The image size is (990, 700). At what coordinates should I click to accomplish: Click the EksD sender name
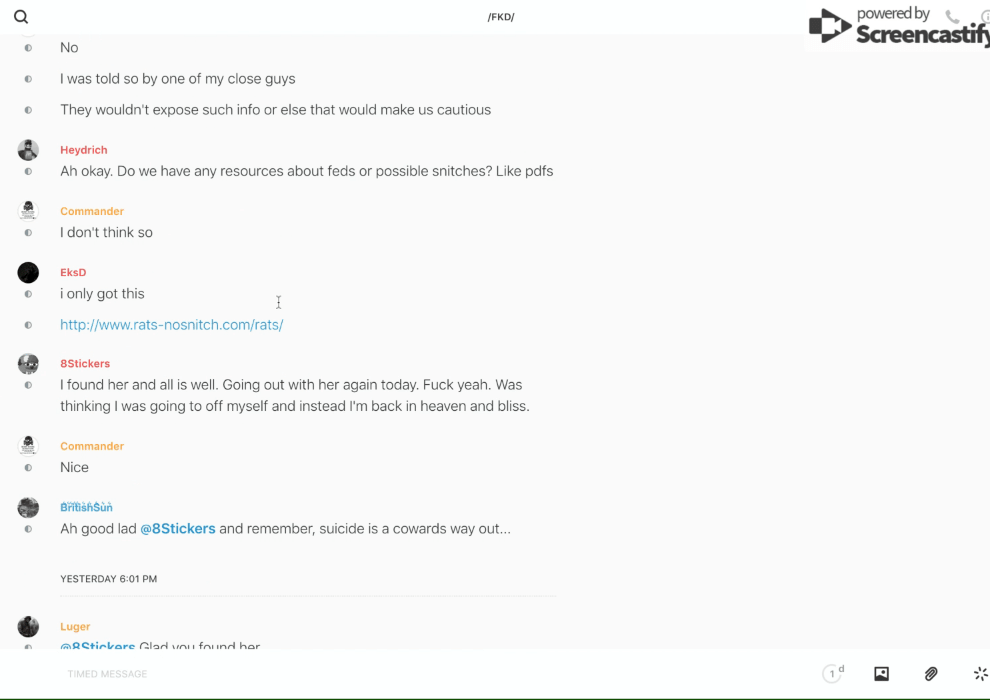[x=73, y=272]
